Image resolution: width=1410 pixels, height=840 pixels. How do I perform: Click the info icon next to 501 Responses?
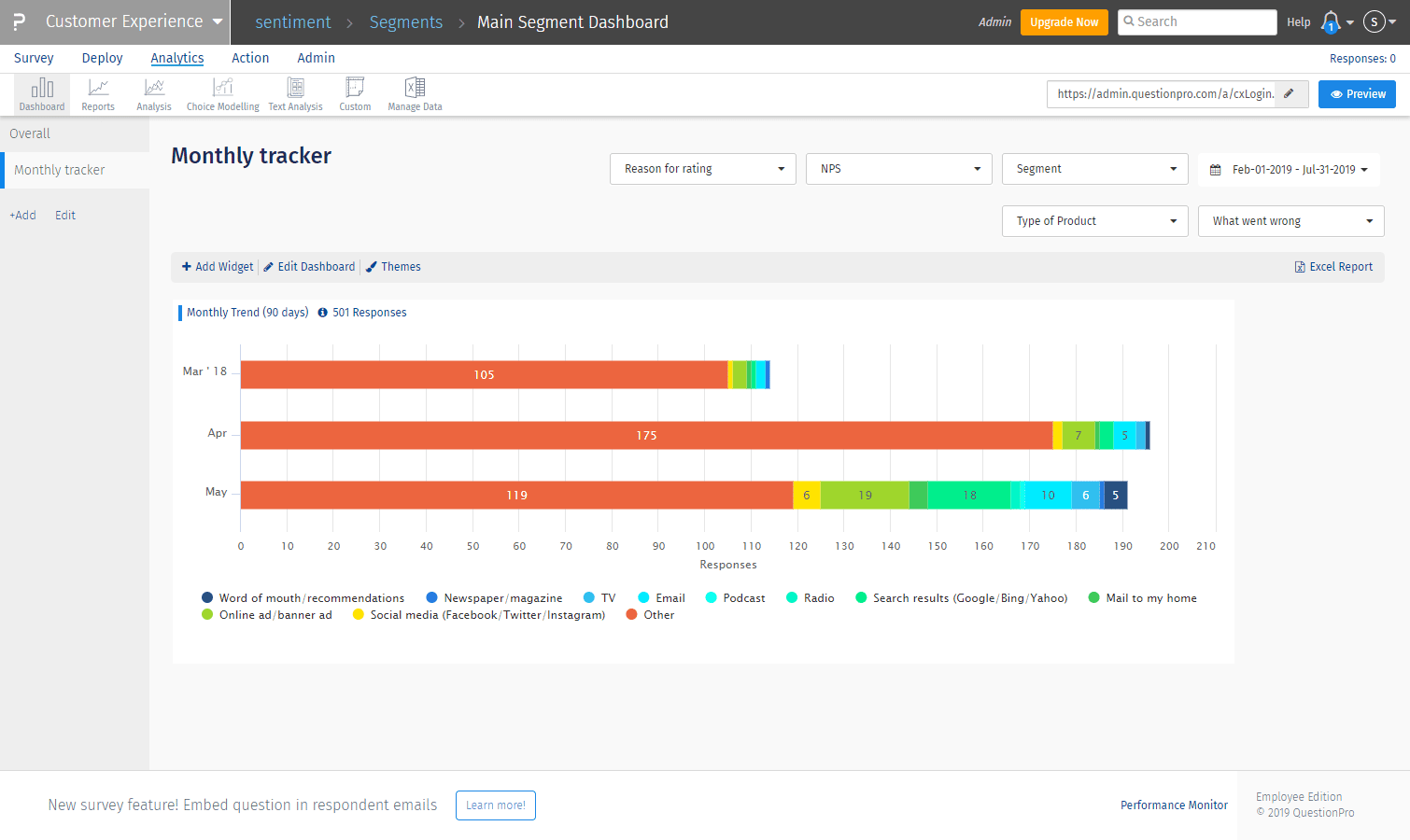coord(323,313)
